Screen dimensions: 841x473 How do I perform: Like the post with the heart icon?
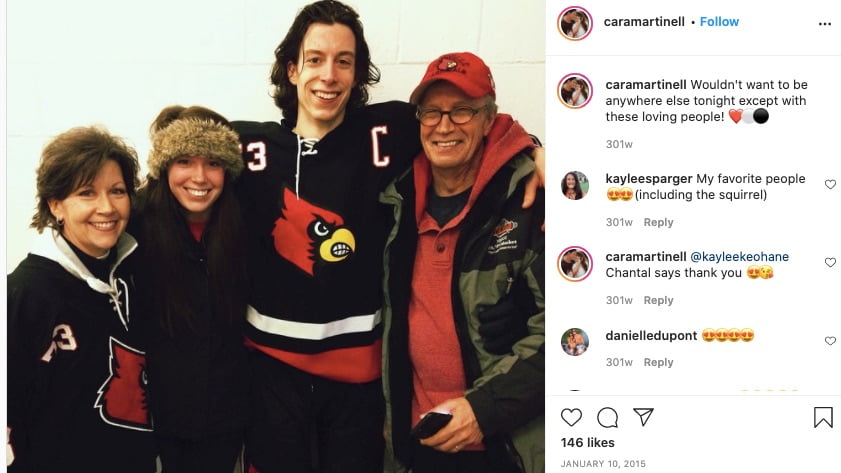571,417
